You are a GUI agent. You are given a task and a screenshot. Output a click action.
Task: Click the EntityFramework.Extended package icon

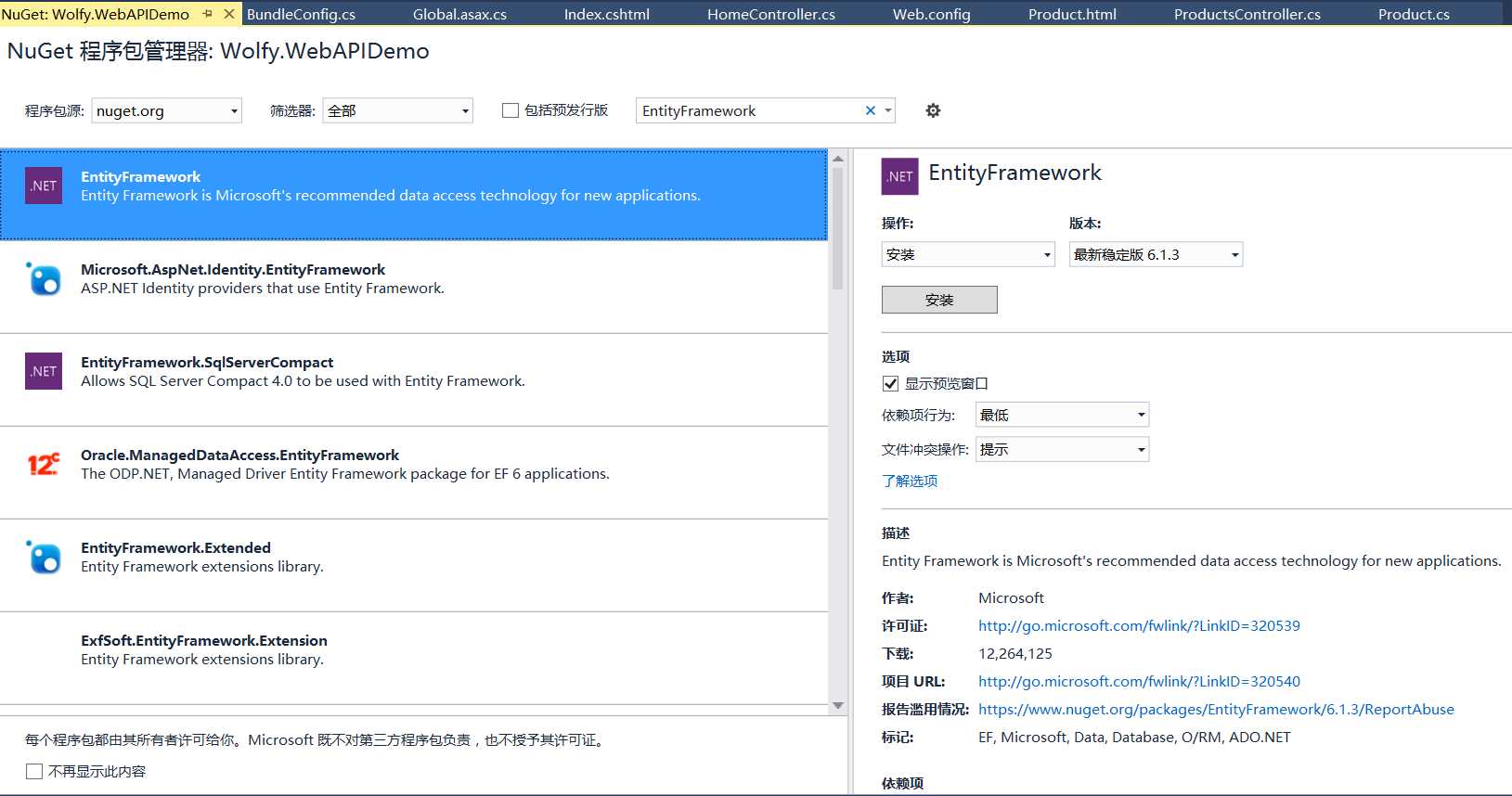pyautogui.click(x=44, y=557)
